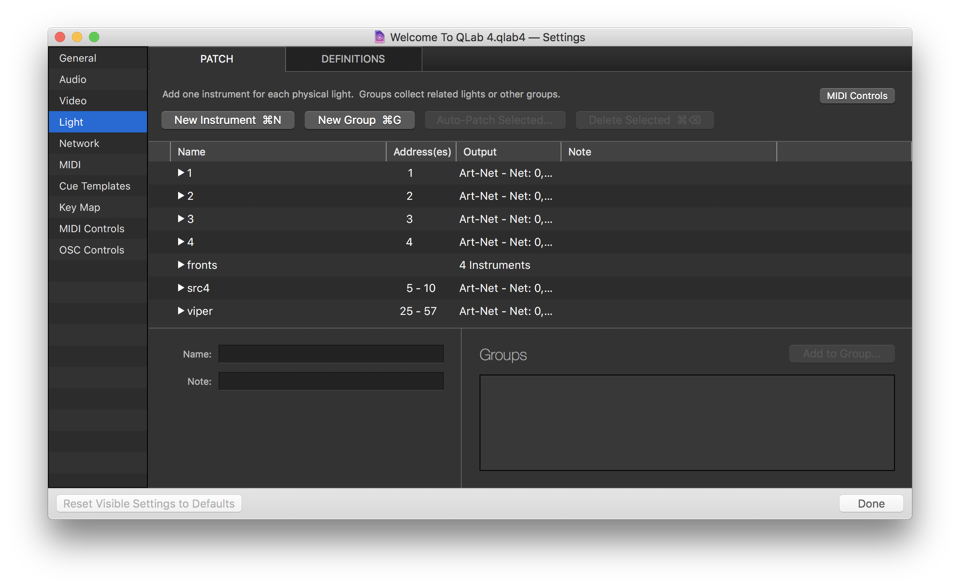
Task: Click Reset Visible Settings to Defaults
Action: point(149,504)
